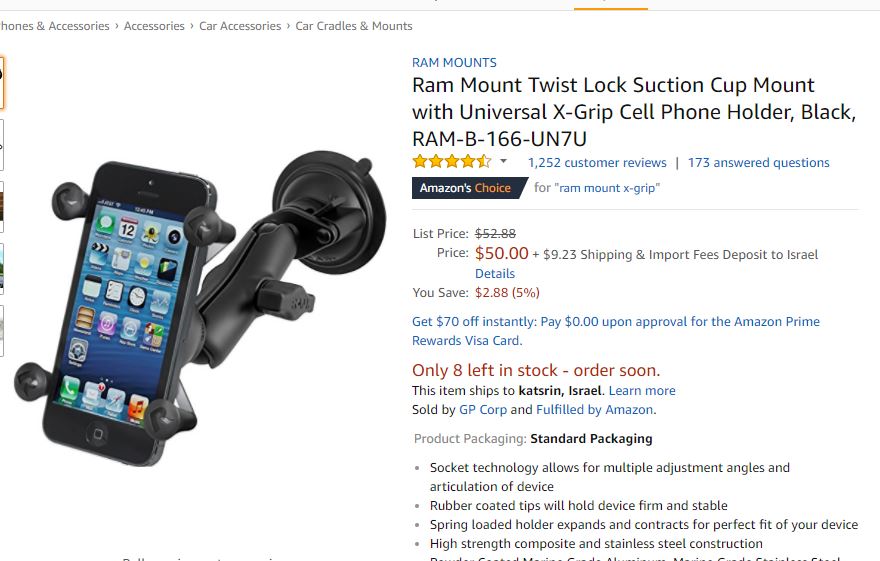Image resolution: width=880 pixels, height=561 pixels.
Task: Go to Car Accessories breadcrumb
Action: coord(240,26)
